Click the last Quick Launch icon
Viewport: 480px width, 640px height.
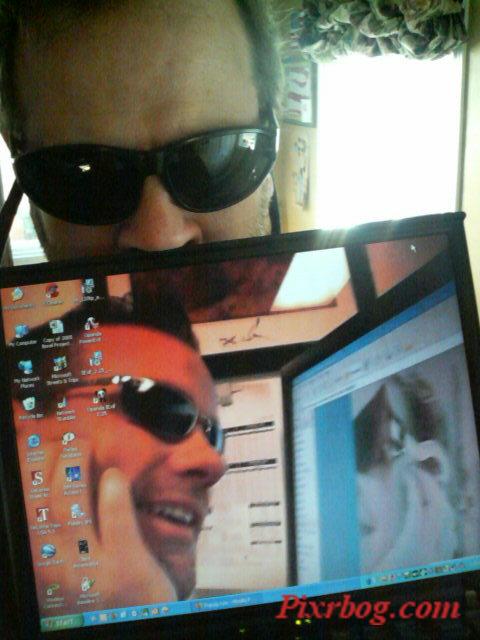click(x=165, y=611)
